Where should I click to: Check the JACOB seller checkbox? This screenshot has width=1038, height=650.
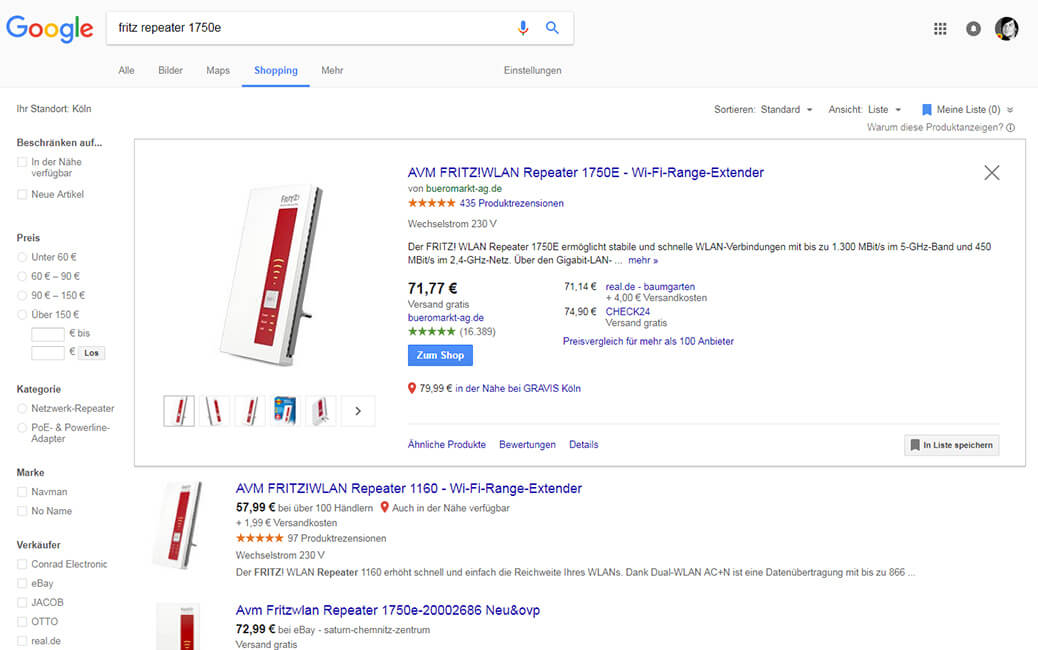[x=22, y=603]
